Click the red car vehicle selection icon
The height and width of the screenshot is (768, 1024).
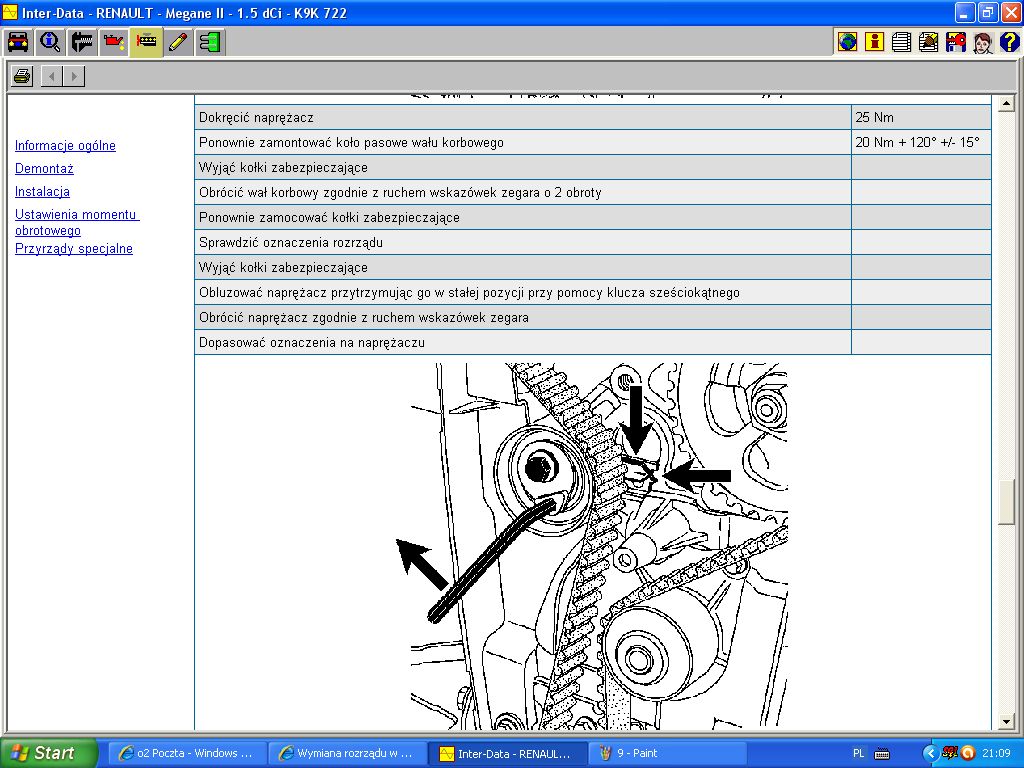(18, 42)
